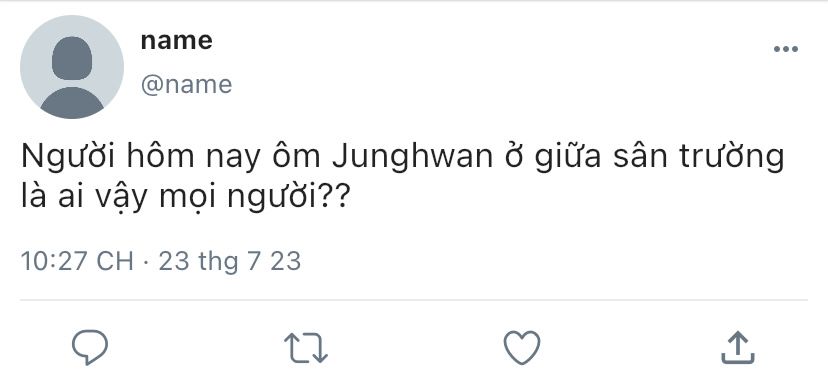Click the tweet line 'là ai vậy mọi người??'
Screen dimensions: 828x390
point(185,198)
